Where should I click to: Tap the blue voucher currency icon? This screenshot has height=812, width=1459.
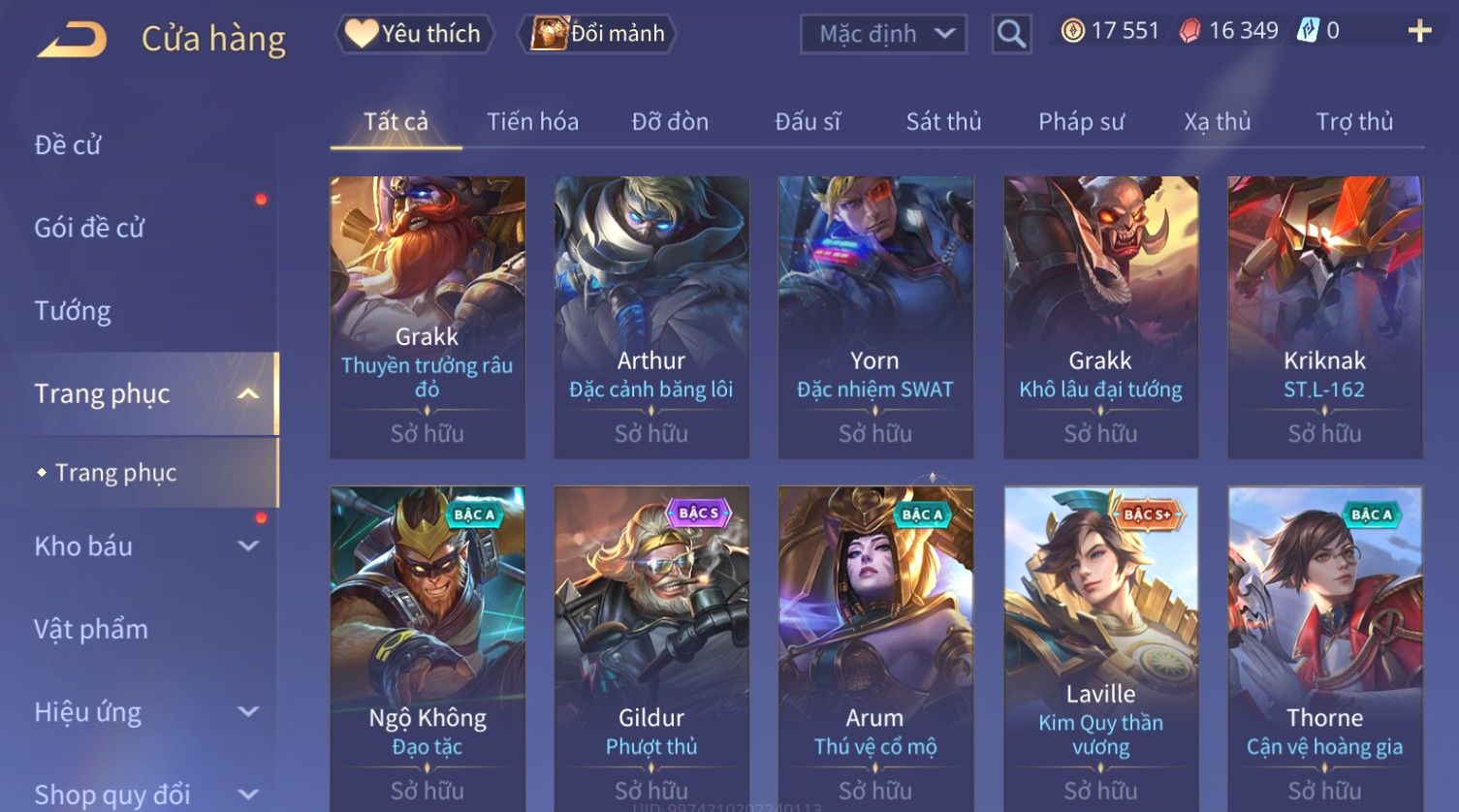(1308, 31)
